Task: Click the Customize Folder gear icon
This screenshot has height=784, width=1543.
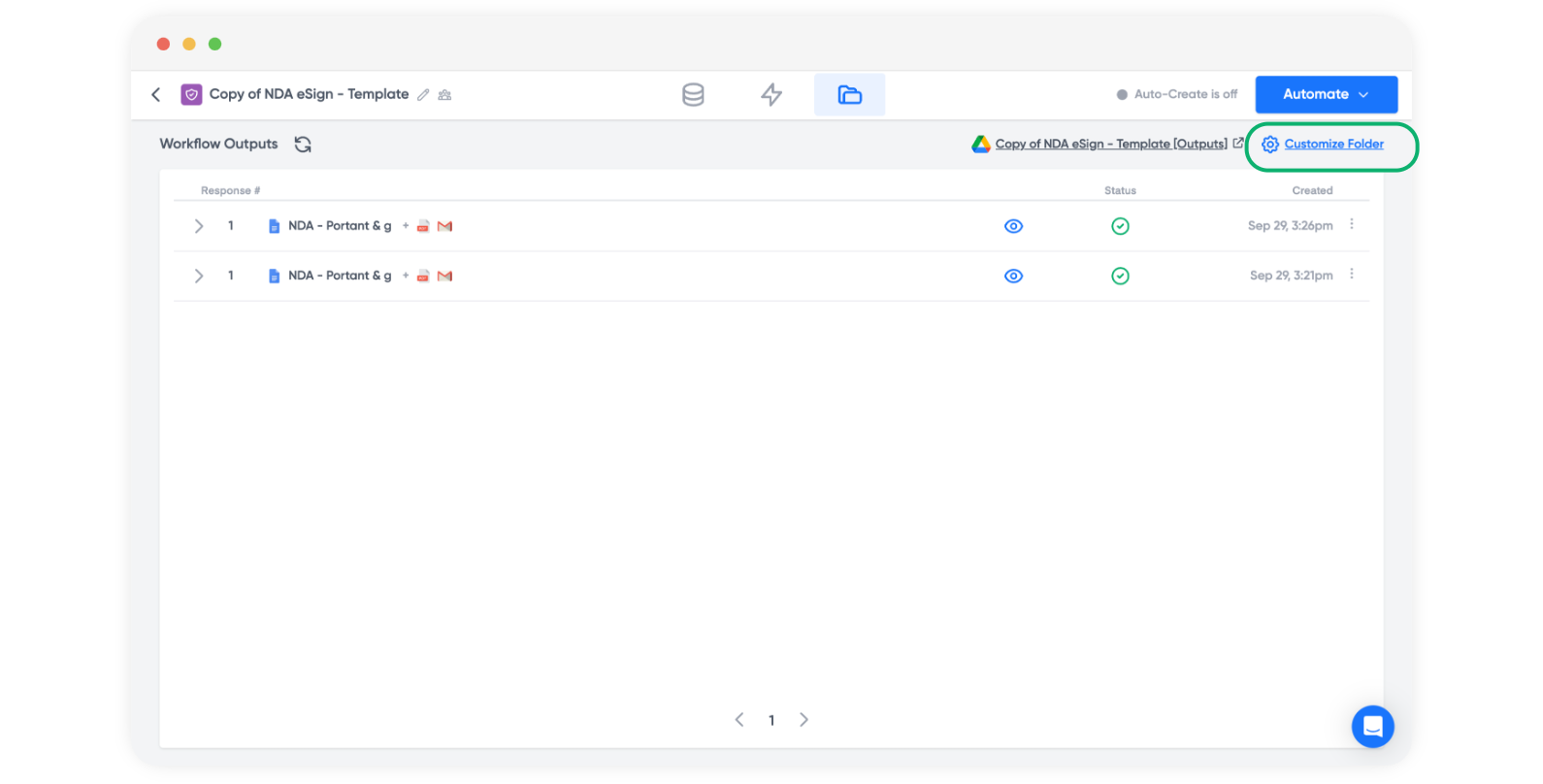Action: (1269, 144)
